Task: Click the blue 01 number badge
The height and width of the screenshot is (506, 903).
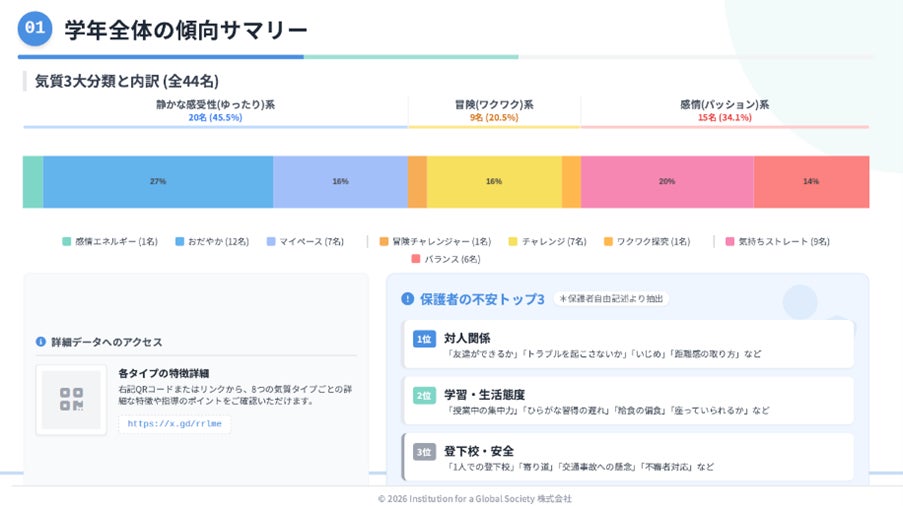Action: click(35, 28)
